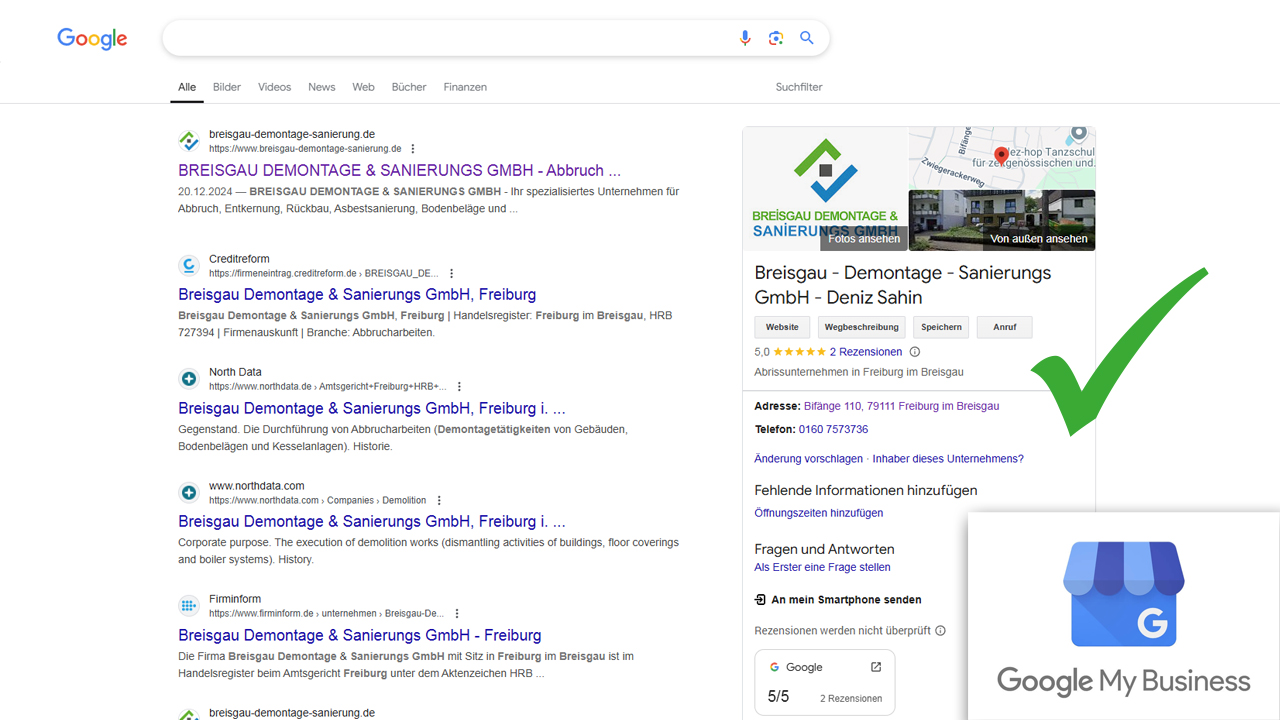Viewport: 1280px width, 720px height.
Task: Open the Öffnungszeiten hinzufügen link
Action: [x=818, y=513]
